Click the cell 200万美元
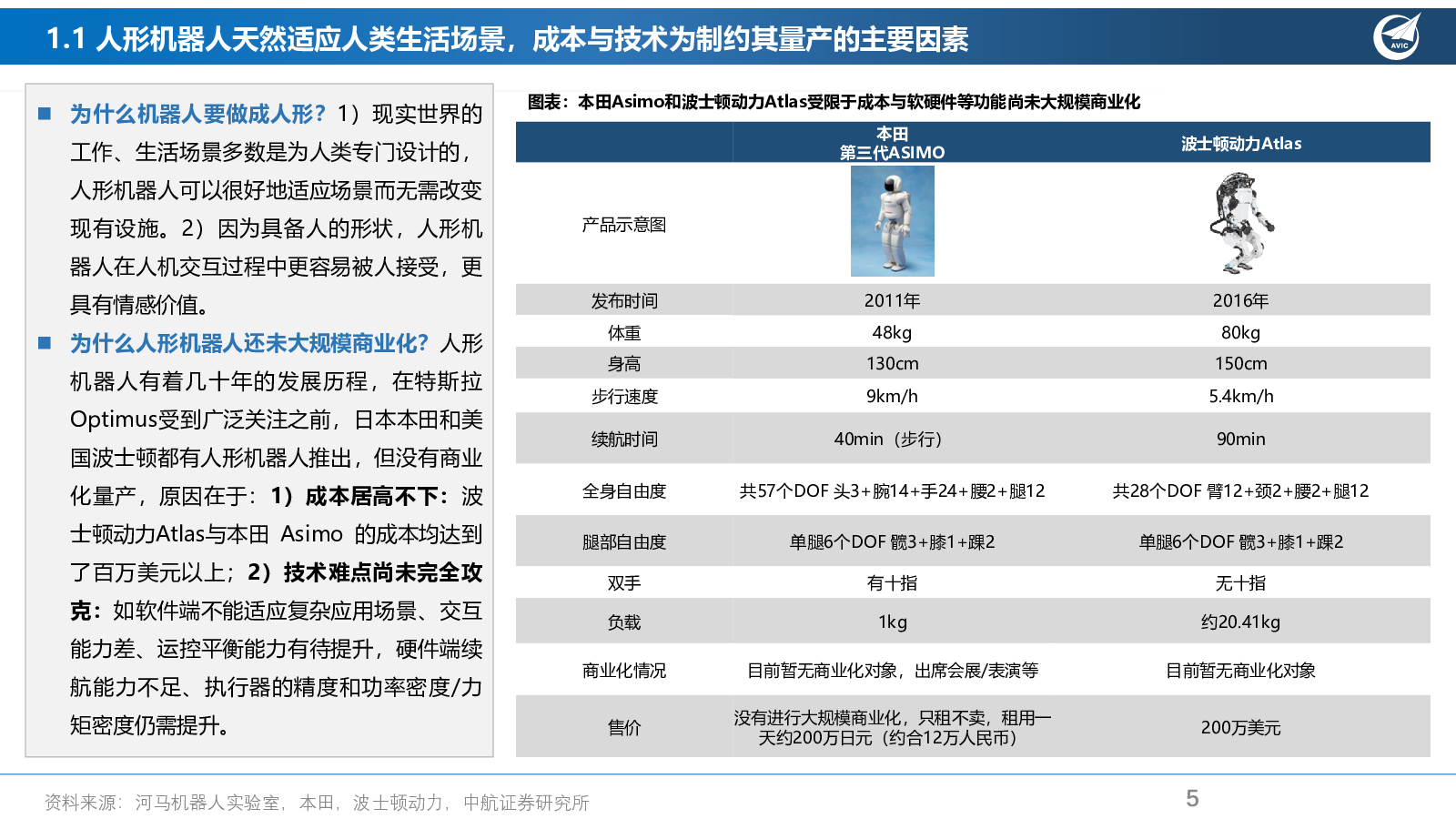Image resolution: width=1456 pixels, height=819 pixels. pos(1241,727)
